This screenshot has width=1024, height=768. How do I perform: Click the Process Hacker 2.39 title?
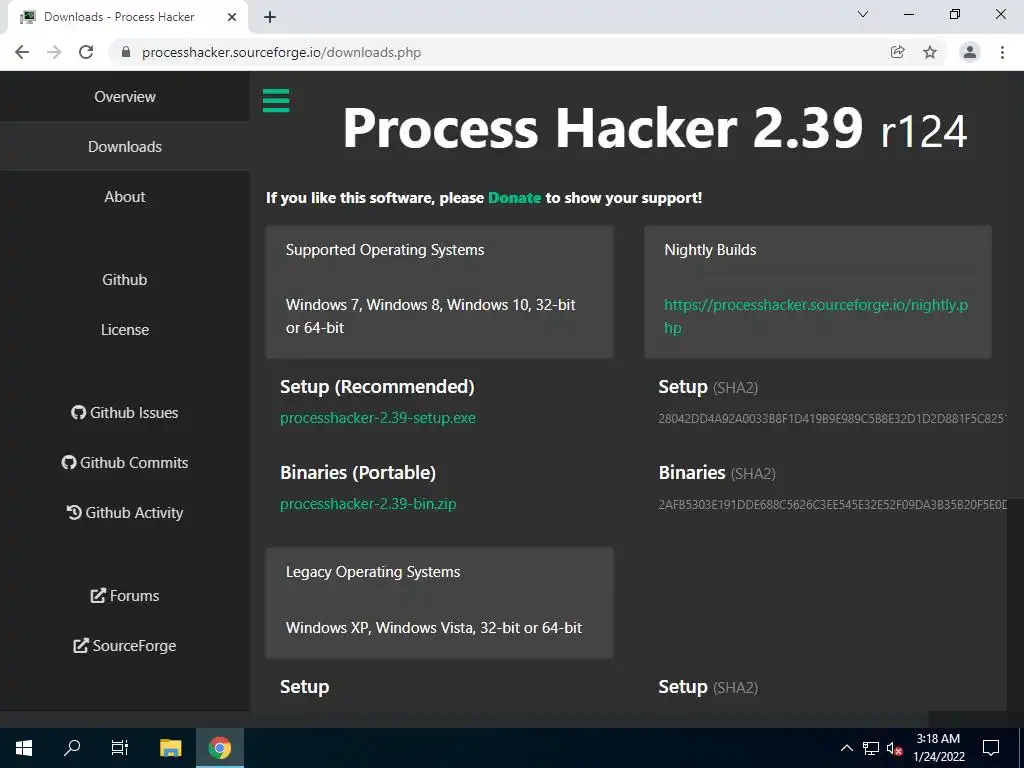click(x=654, y=128)
